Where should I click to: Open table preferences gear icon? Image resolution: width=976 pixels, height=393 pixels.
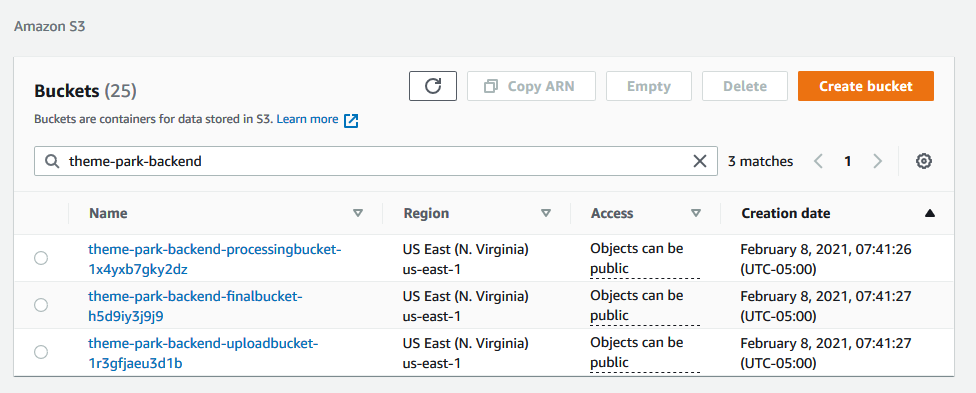point(924,161)
